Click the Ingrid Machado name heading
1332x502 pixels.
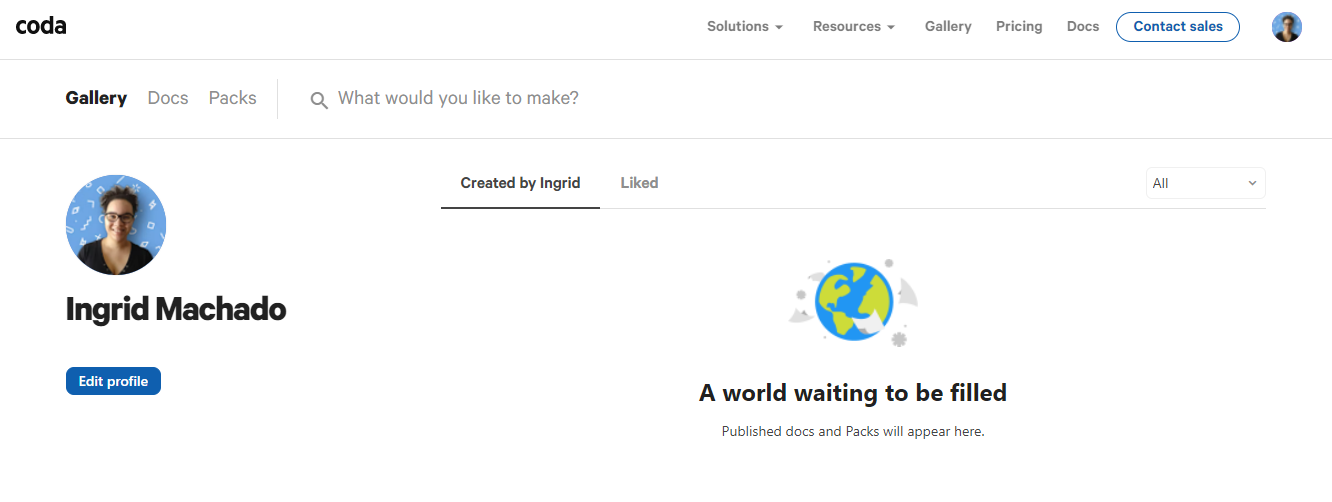pos(176,310)
